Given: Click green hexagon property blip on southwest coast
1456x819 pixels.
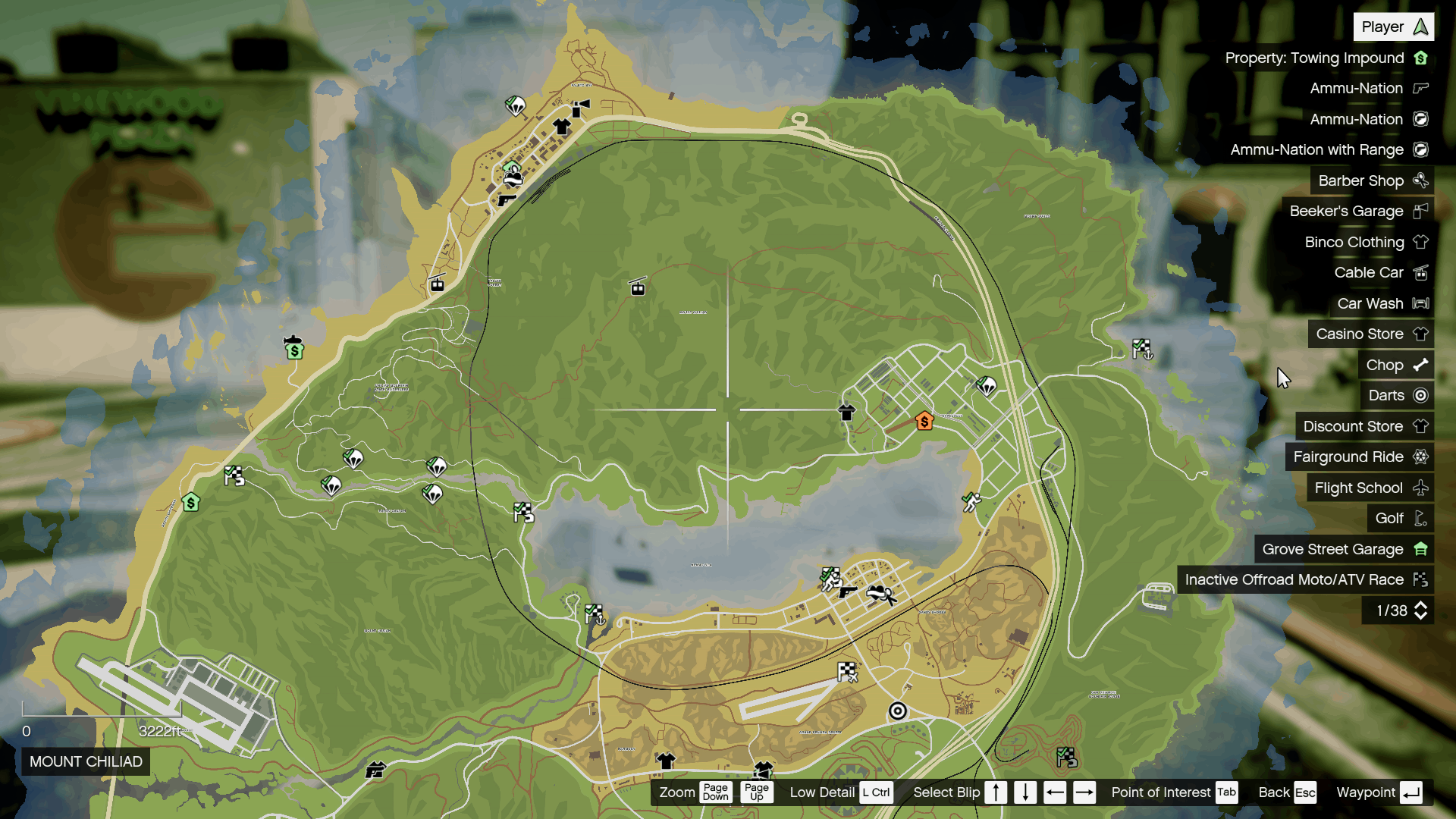Looking at the screenshot, I should pos(191,502).
